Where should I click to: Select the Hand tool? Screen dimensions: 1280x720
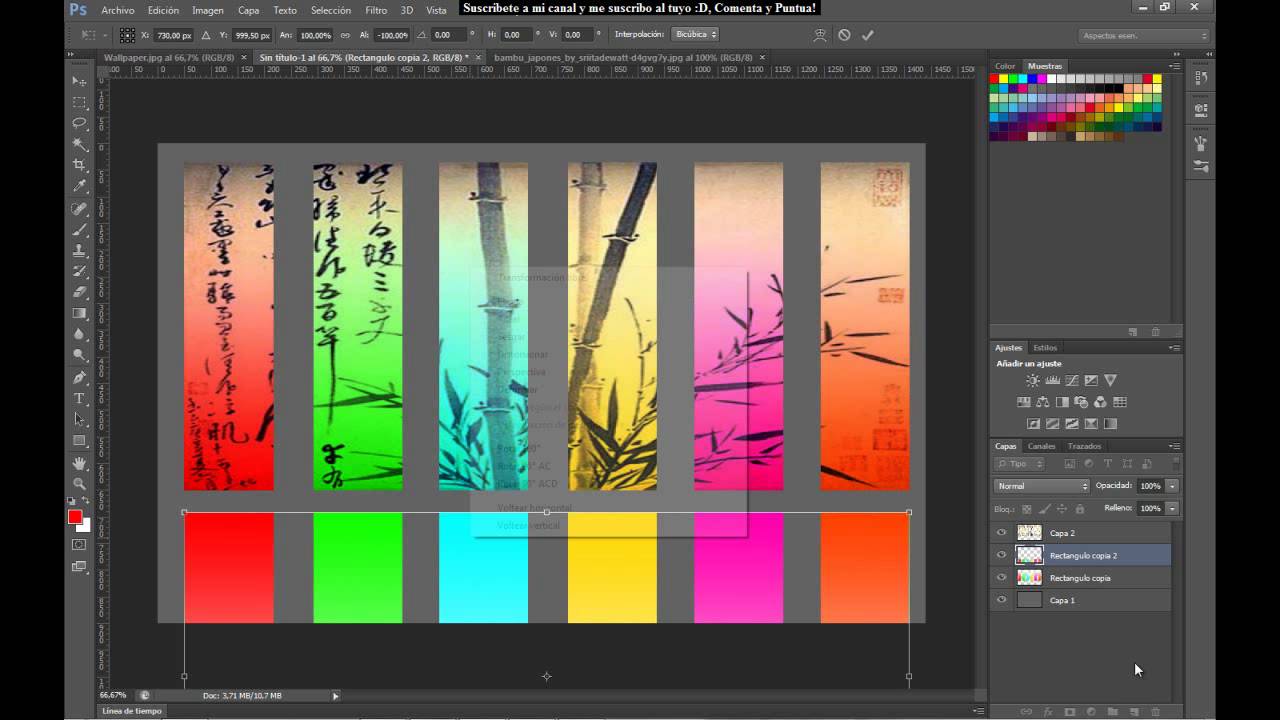pos(80,463)
